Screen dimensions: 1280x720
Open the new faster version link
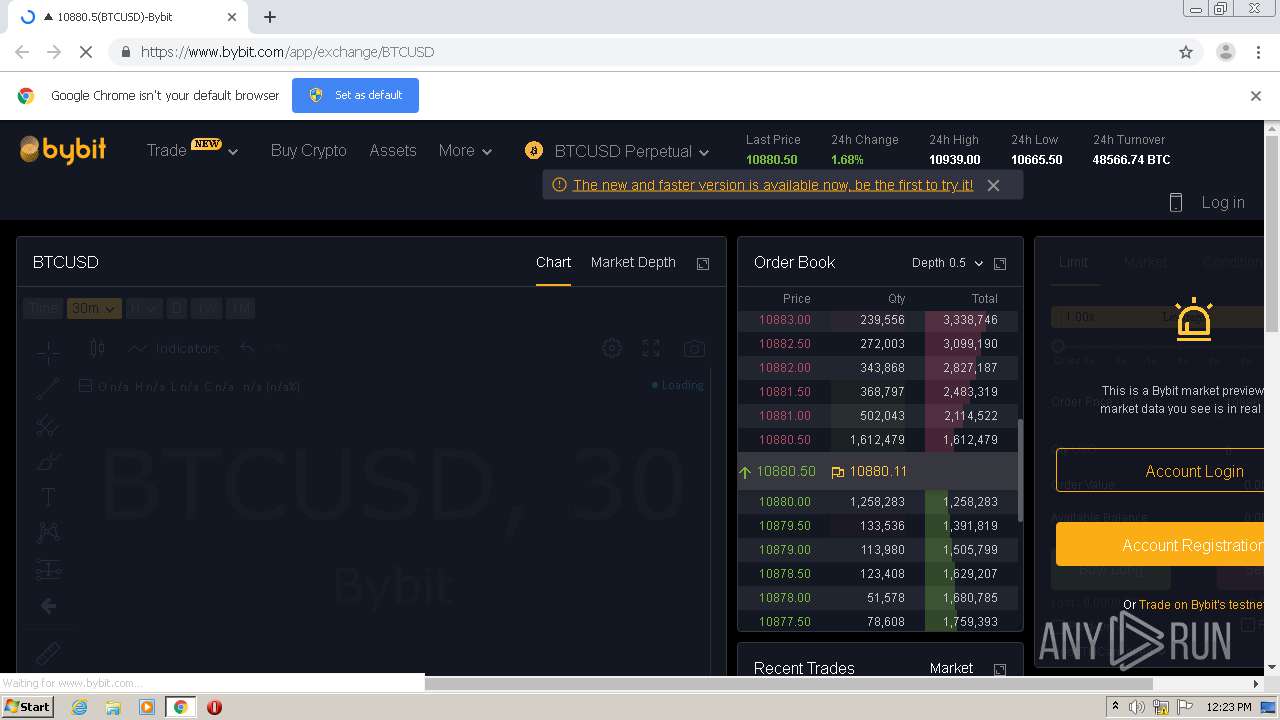[x=773, y=185]
